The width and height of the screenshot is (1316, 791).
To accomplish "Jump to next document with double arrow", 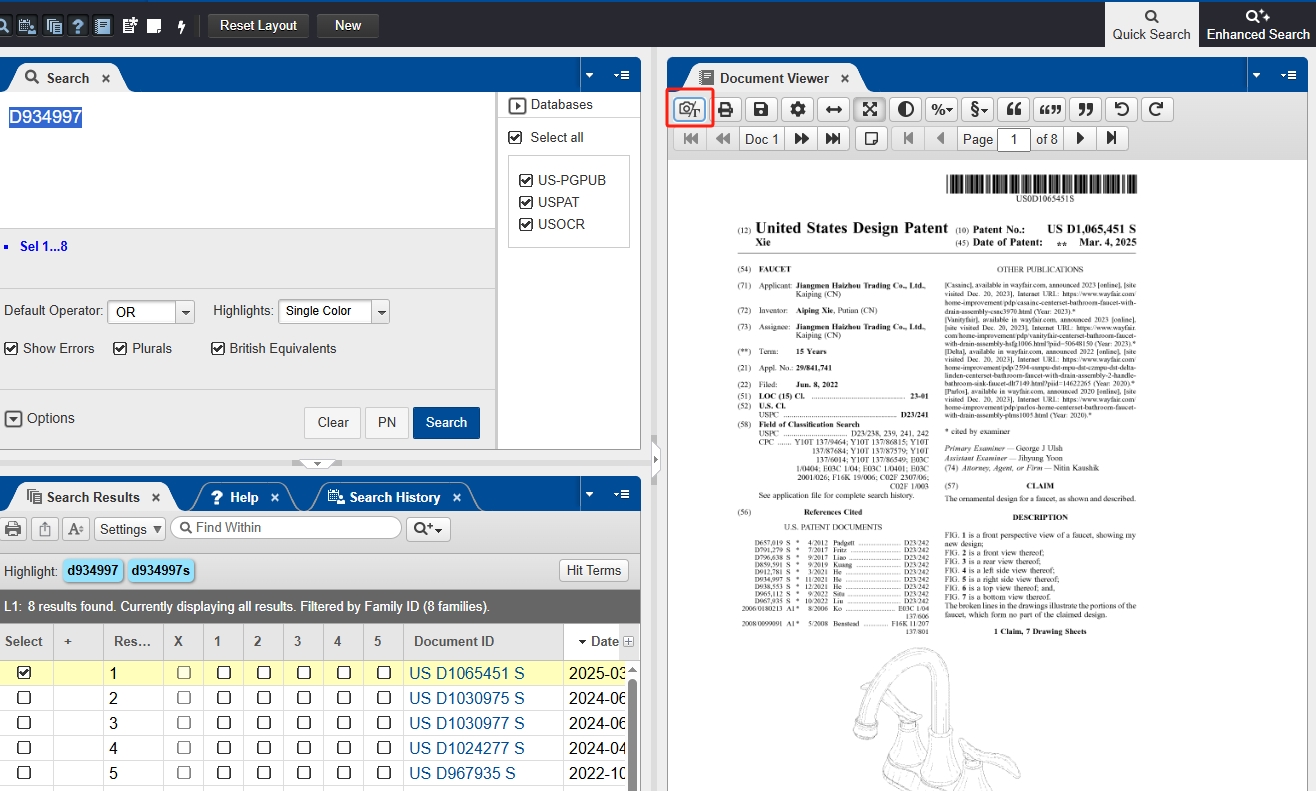I will point(801,139).
